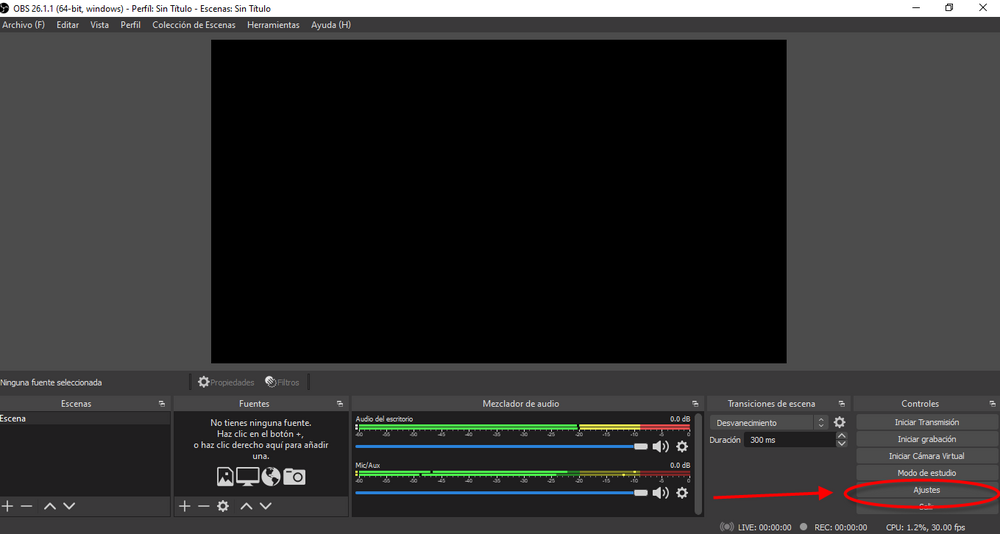Open Ajustes settings button

click(926, 490)
